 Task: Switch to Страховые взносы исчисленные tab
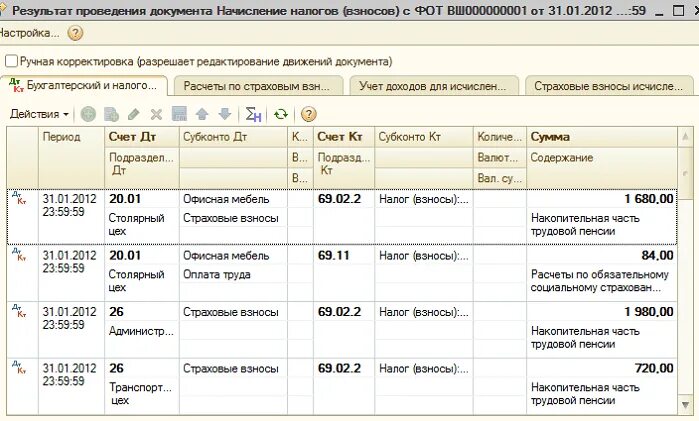tap(609, 86)
